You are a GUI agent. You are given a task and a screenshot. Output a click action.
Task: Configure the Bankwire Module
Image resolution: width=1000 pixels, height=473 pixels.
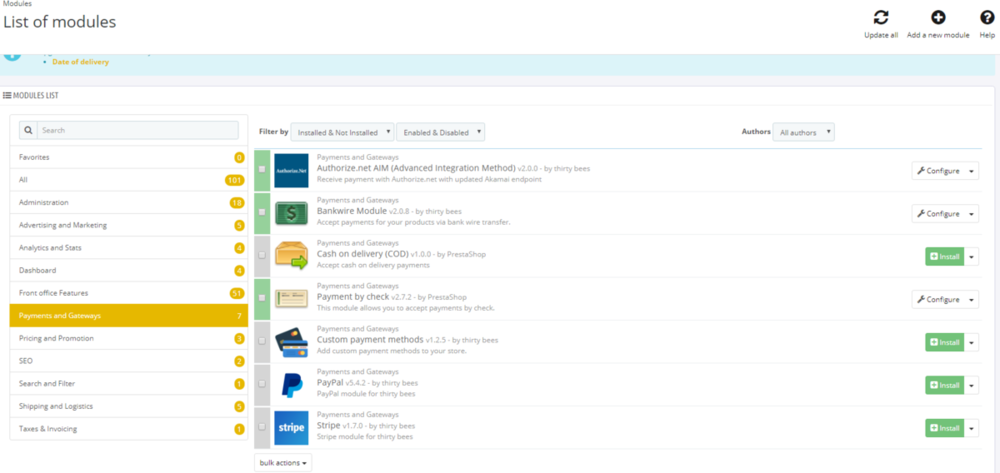pos(938,214)
